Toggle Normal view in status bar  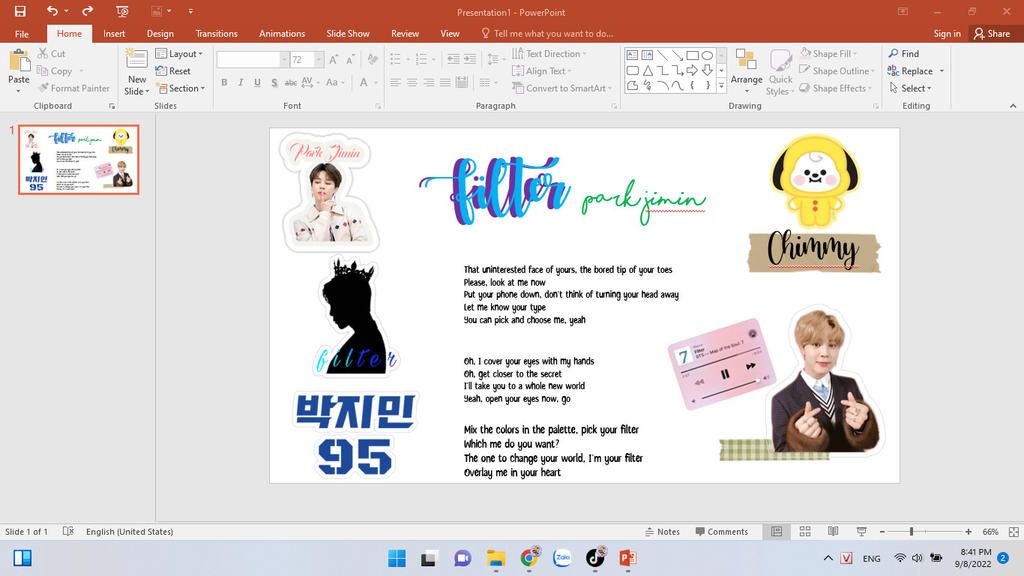776,532
